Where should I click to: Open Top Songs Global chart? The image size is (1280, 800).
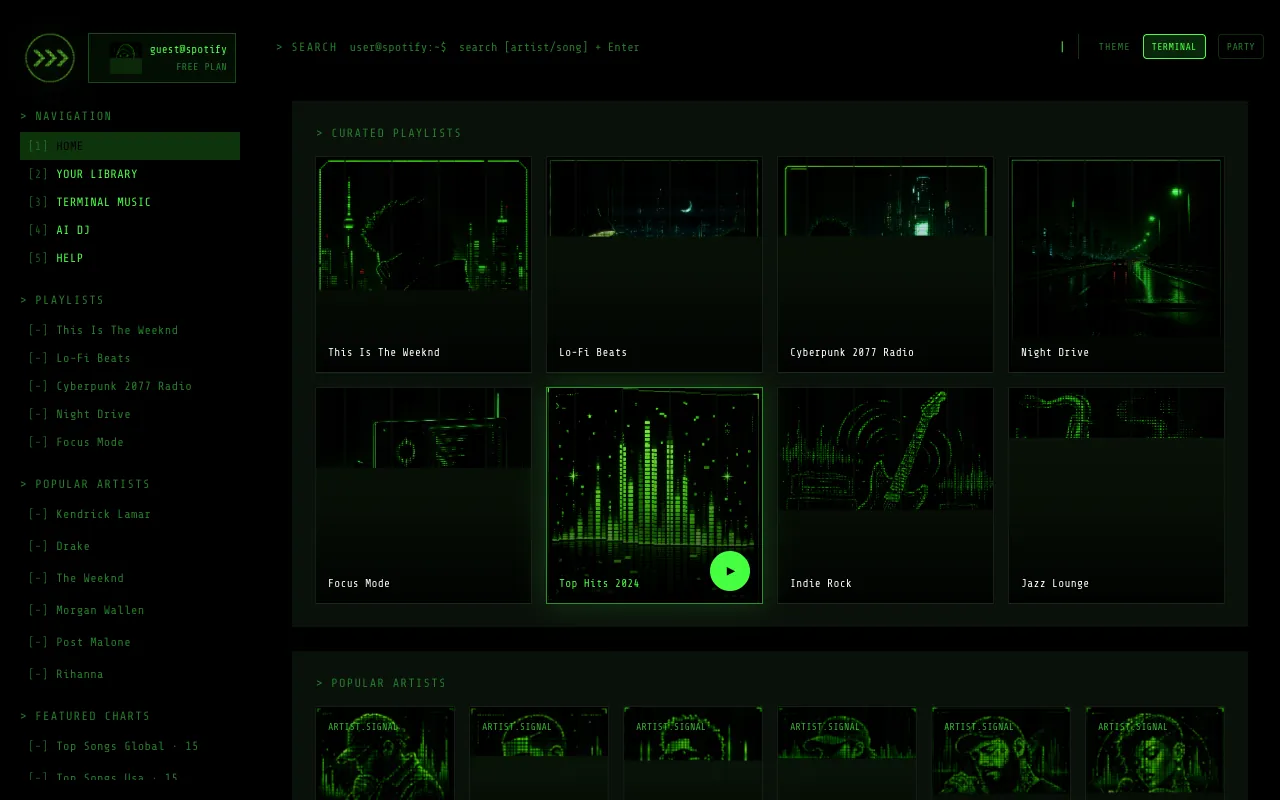(x=130, y=746)
